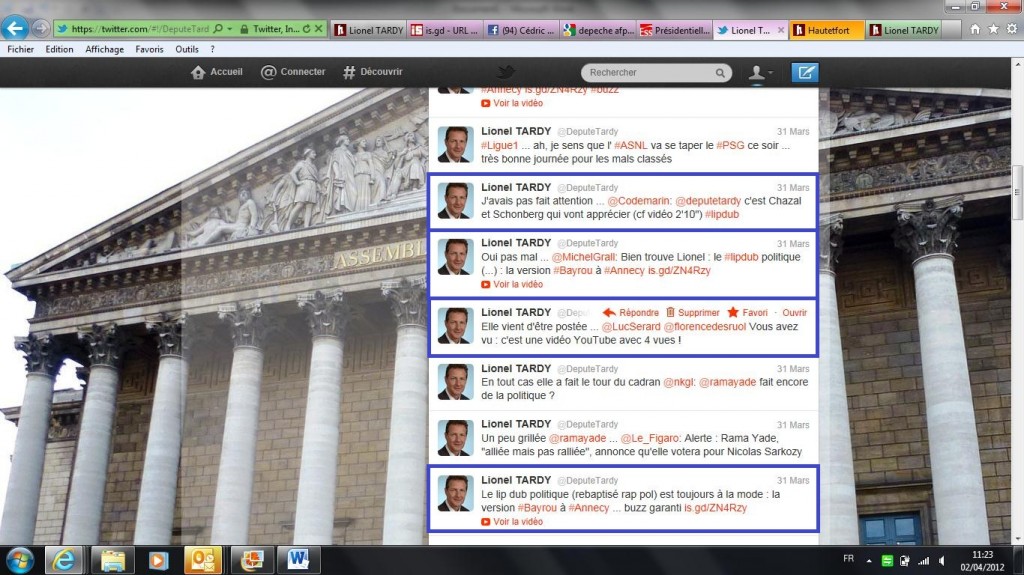Open the @nkgl mention
Screen dimensions: 1024x575
tap(679, 382)
